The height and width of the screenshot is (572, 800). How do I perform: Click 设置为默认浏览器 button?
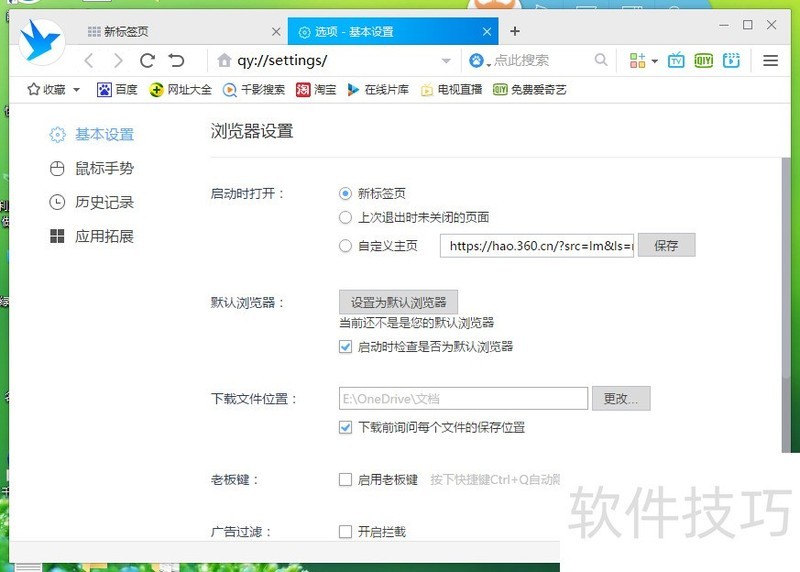click(x=398, y=302)
